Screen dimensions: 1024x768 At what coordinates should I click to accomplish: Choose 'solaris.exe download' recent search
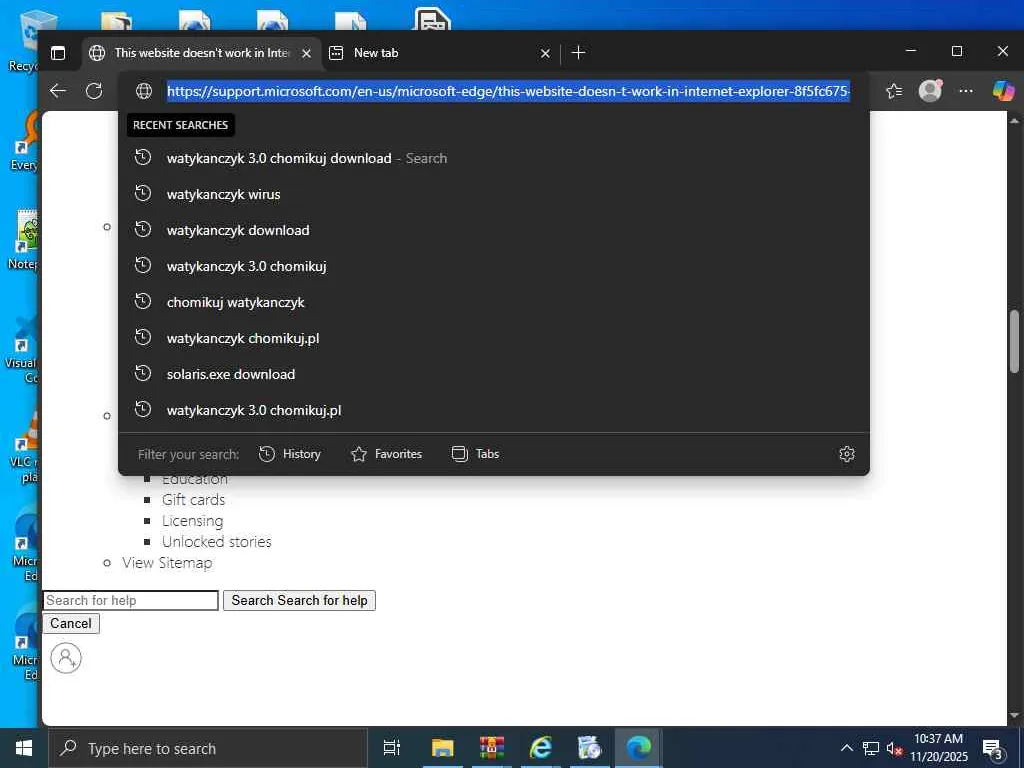494,374
